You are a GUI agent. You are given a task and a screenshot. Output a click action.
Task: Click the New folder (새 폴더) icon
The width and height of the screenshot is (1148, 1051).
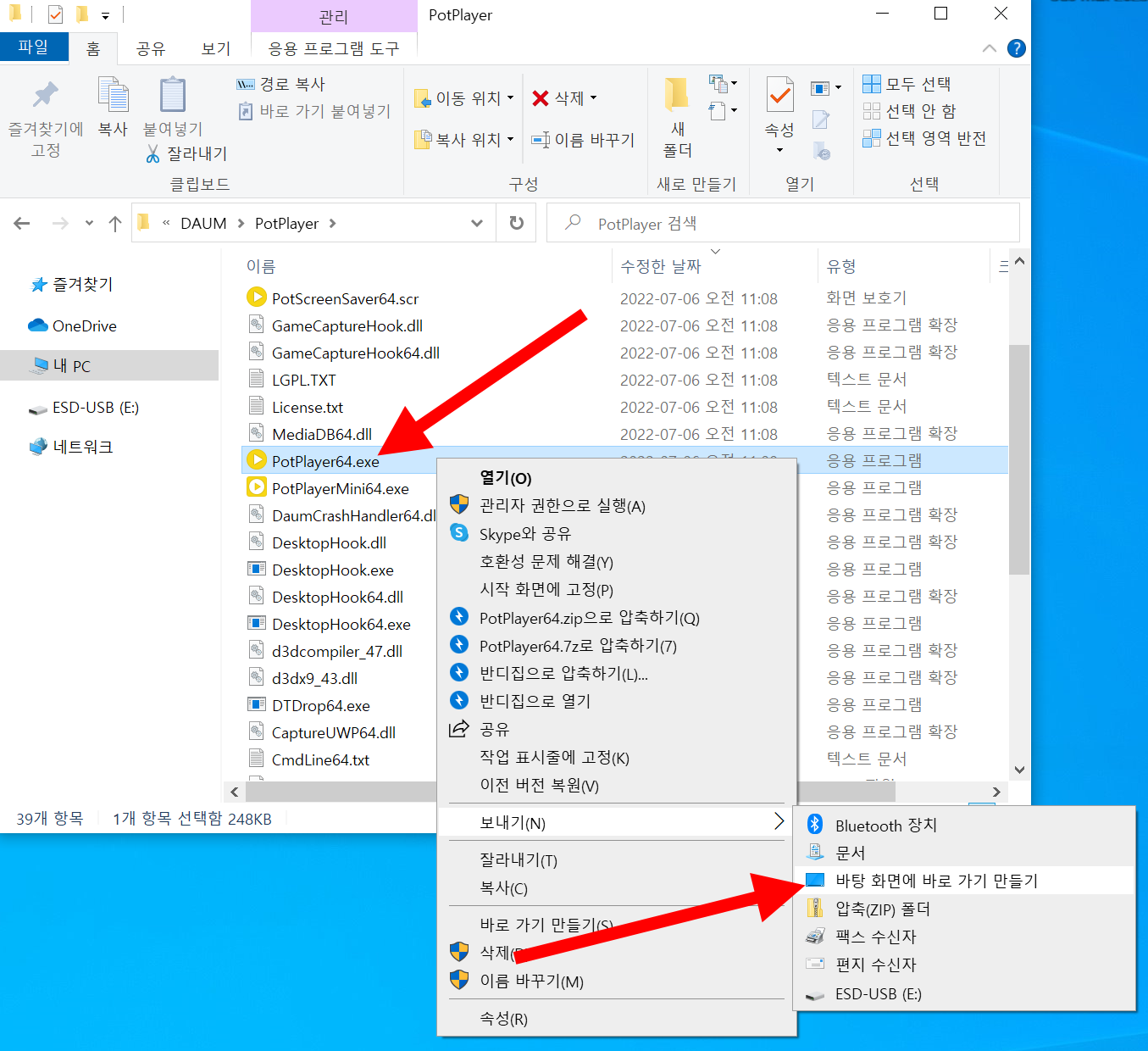[x=677, y=95]
